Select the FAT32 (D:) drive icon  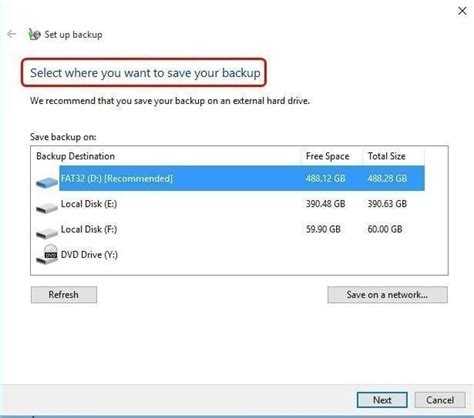pos(47,182)
